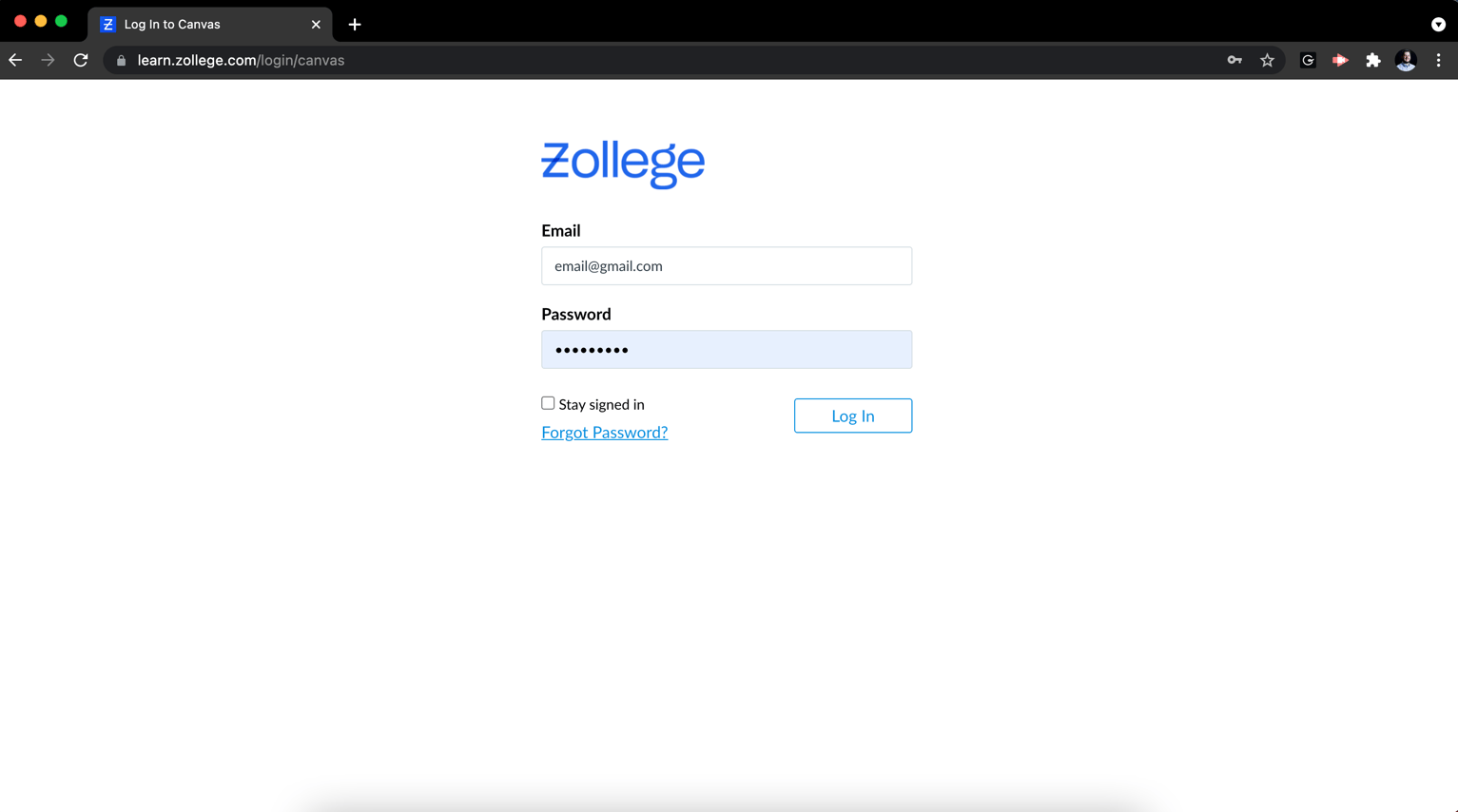Open the Forgot Password link
Image resolution: width=1458 pixels, height=812 pixels.
(x=604, y=432)
